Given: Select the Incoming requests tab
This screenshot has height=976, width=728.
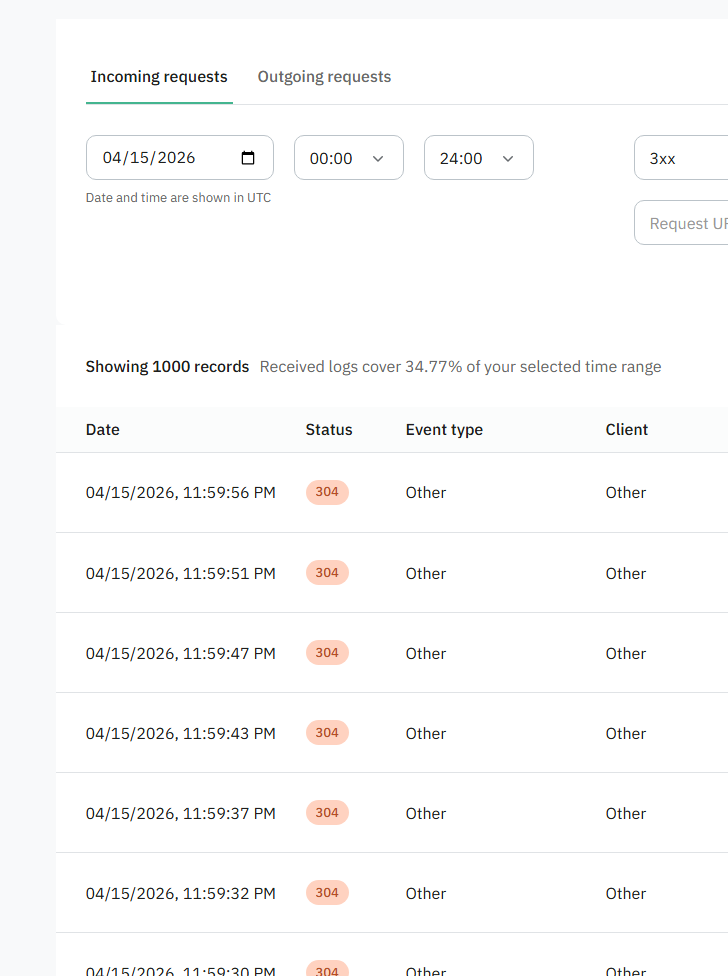Looking at the screenshot, I should [159, 77].
